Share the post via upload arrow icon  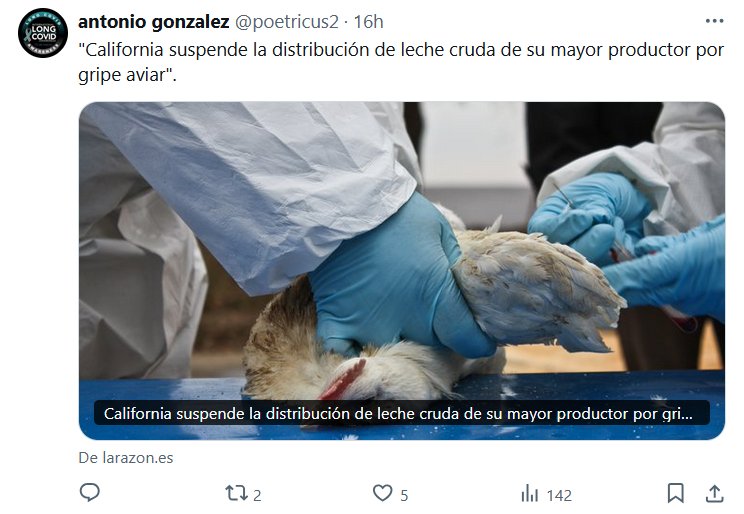point(714,494)
